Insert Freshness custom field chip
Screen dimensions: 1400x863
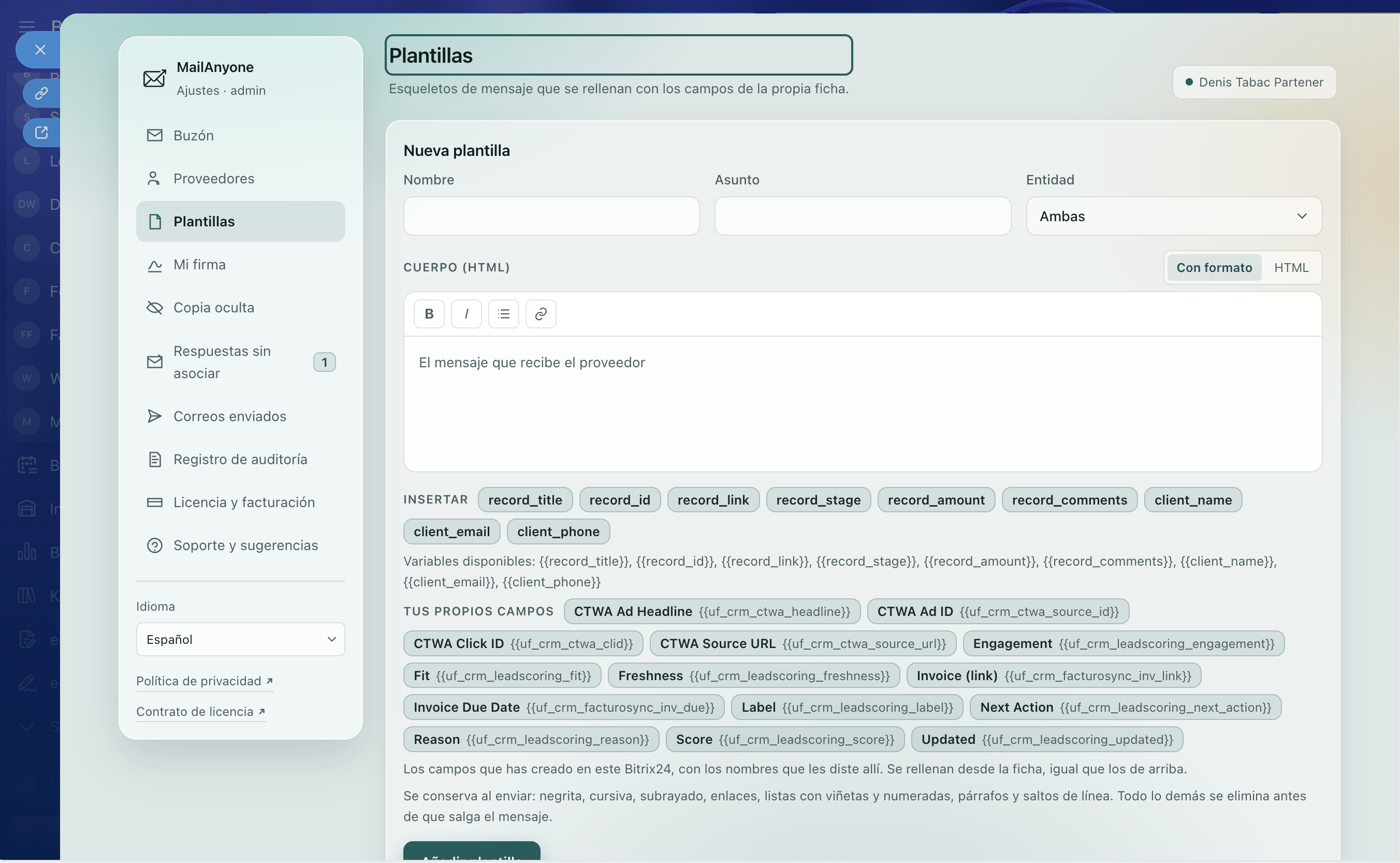[x=754, y=675]
